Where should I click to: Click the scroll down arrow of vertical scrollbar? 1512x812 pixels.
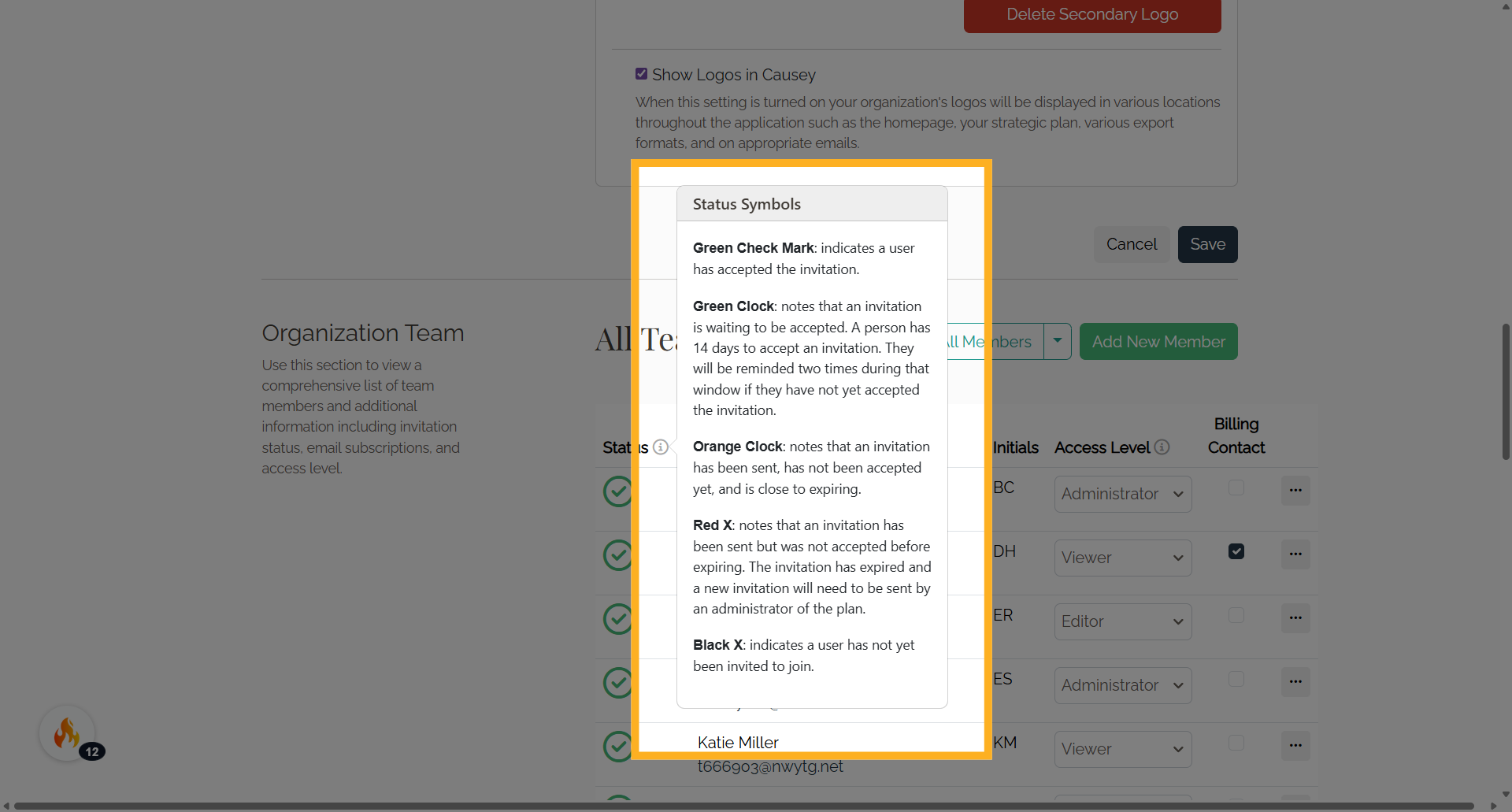[1506, 795]
